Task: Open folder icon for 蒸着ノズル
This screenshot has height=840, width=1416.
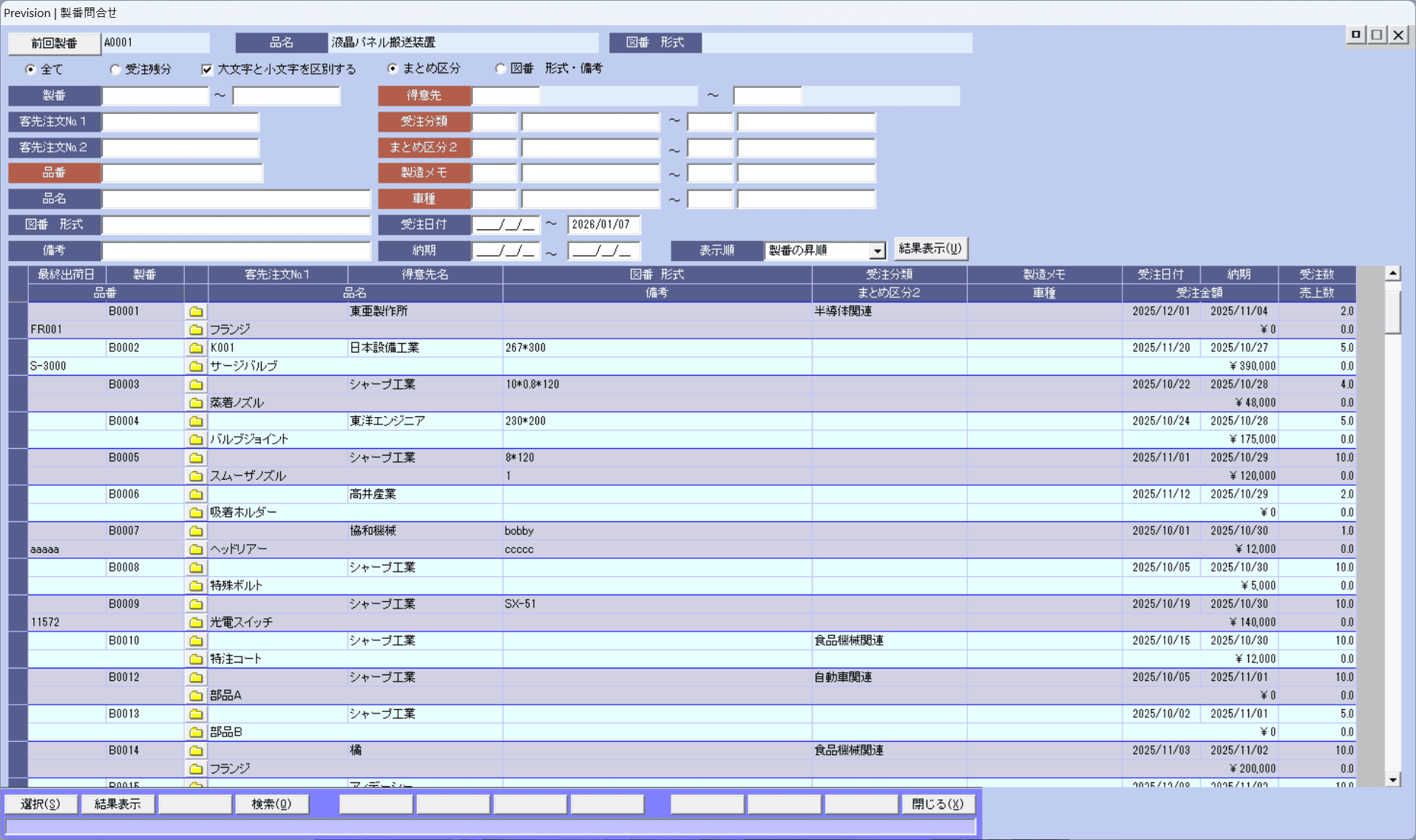Action: click(196, 403)
